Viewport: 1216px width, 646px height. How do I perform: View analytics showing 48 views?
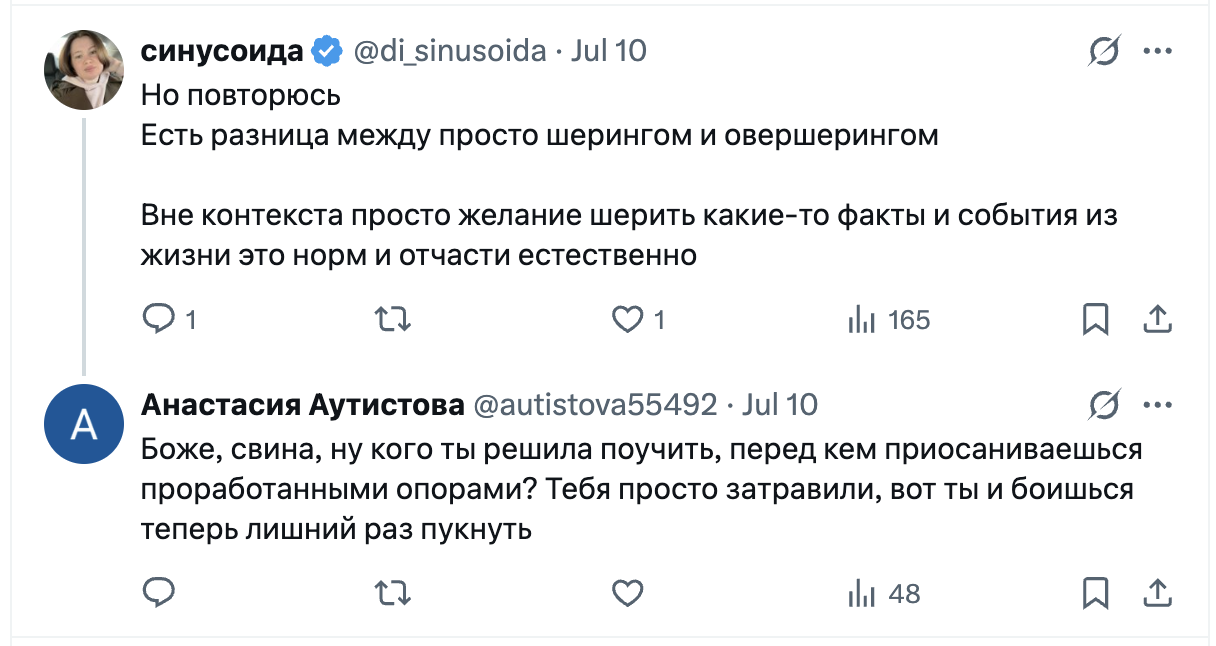884,593
